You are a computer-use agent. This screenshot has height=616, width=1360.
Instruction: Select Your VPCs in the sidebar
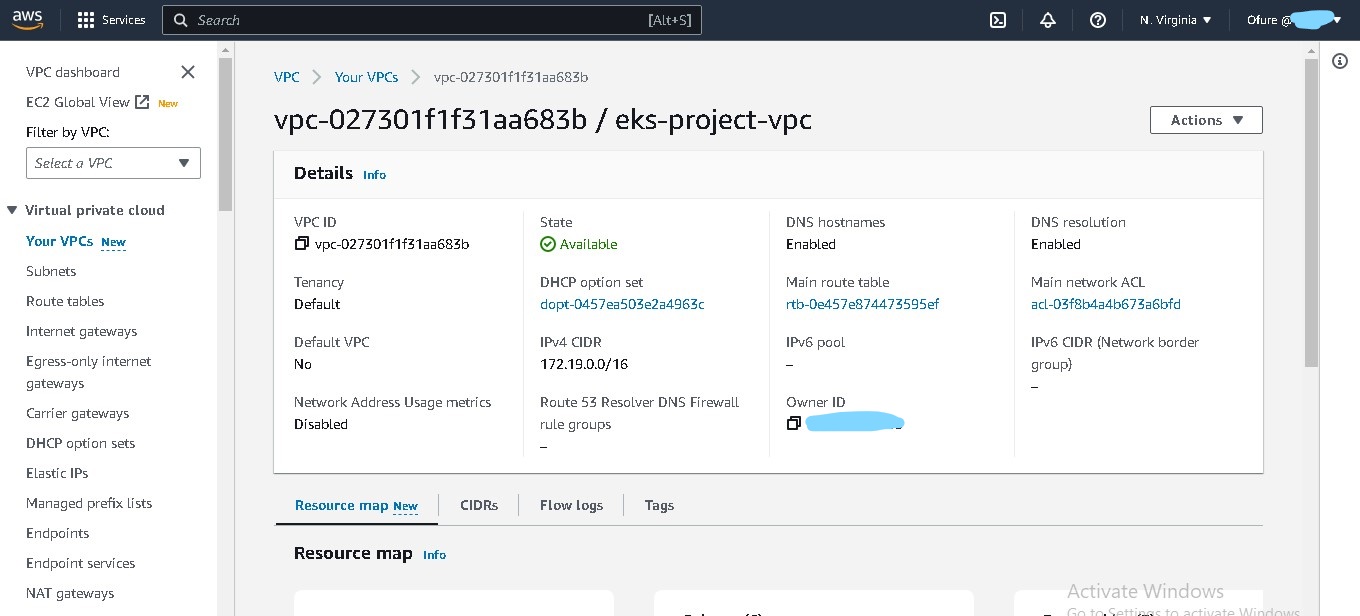tap(60, 241)
